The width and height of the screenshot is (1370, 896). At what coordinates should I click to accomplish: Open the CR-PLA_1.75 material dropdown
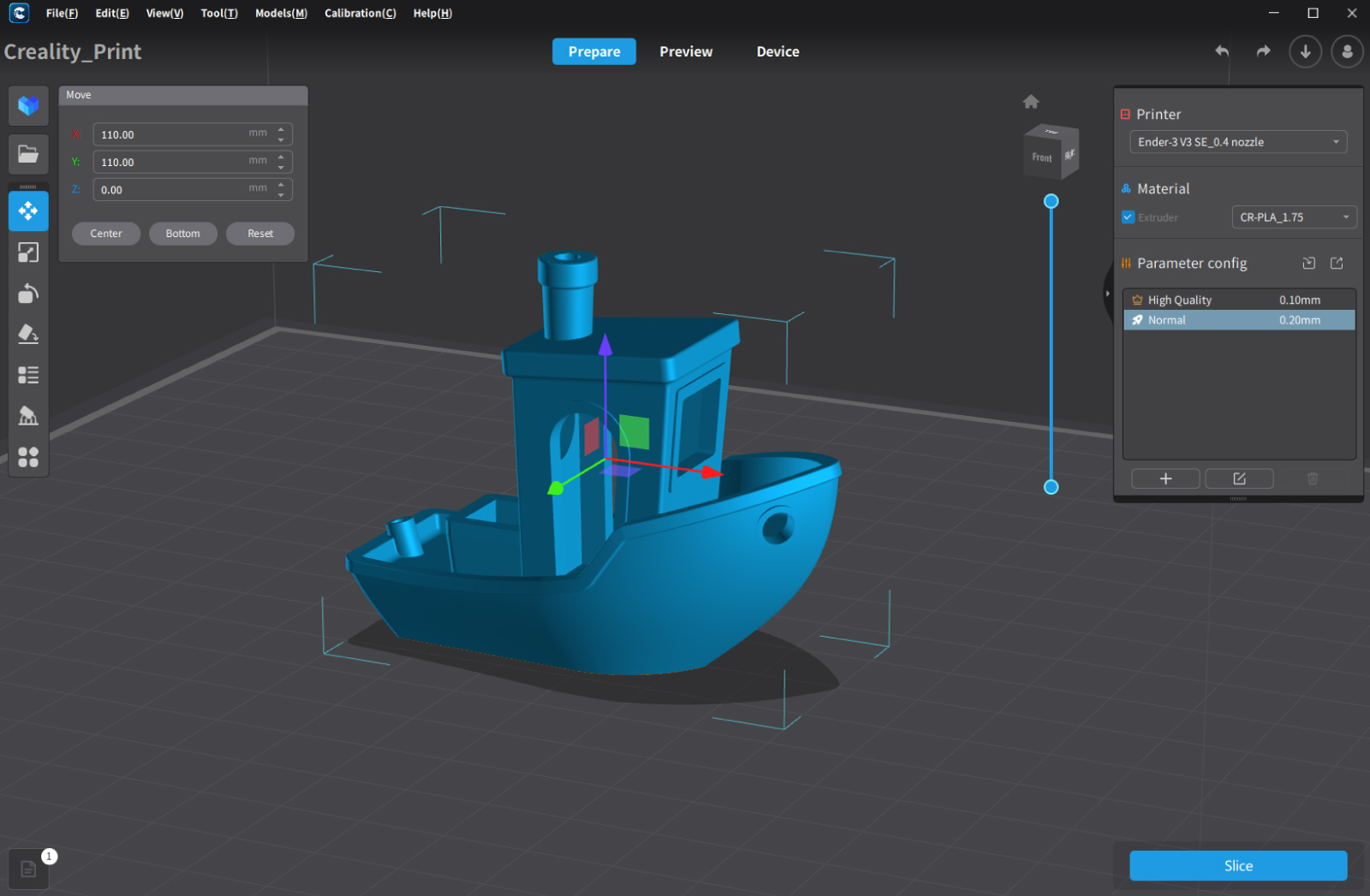[1294, 217]
